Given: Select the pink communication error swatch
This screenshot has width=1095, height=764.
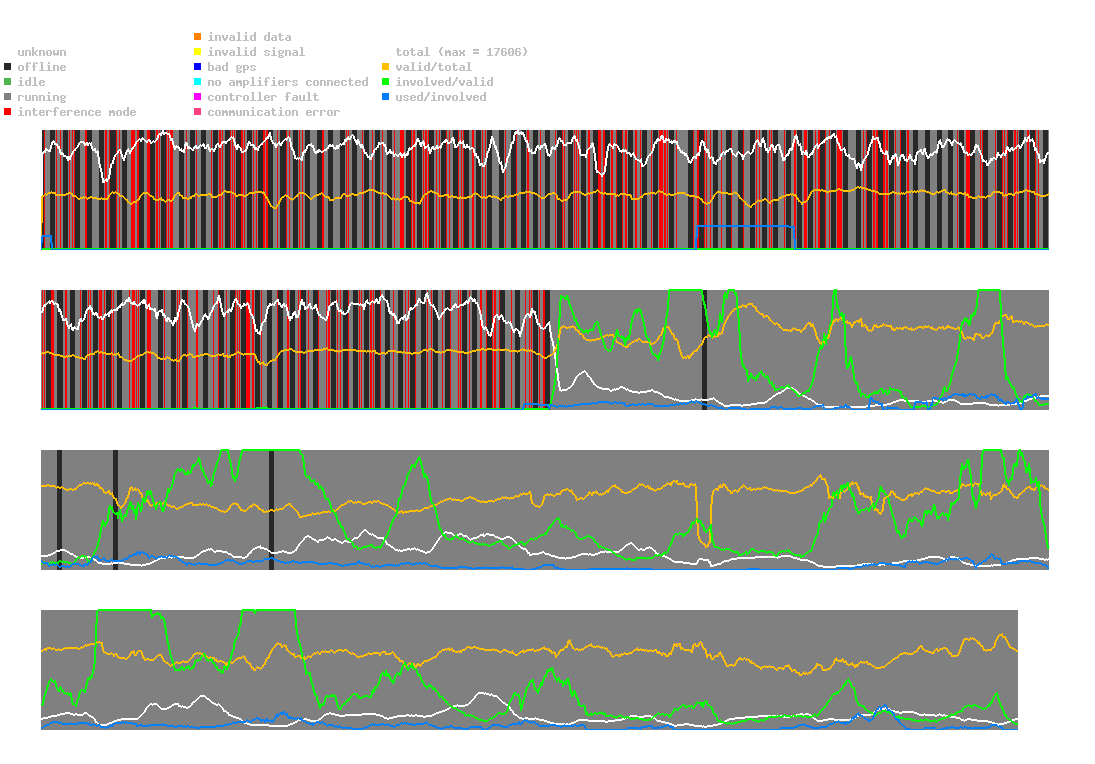Looking at the screenshot, I should click(x=198, y=112).
